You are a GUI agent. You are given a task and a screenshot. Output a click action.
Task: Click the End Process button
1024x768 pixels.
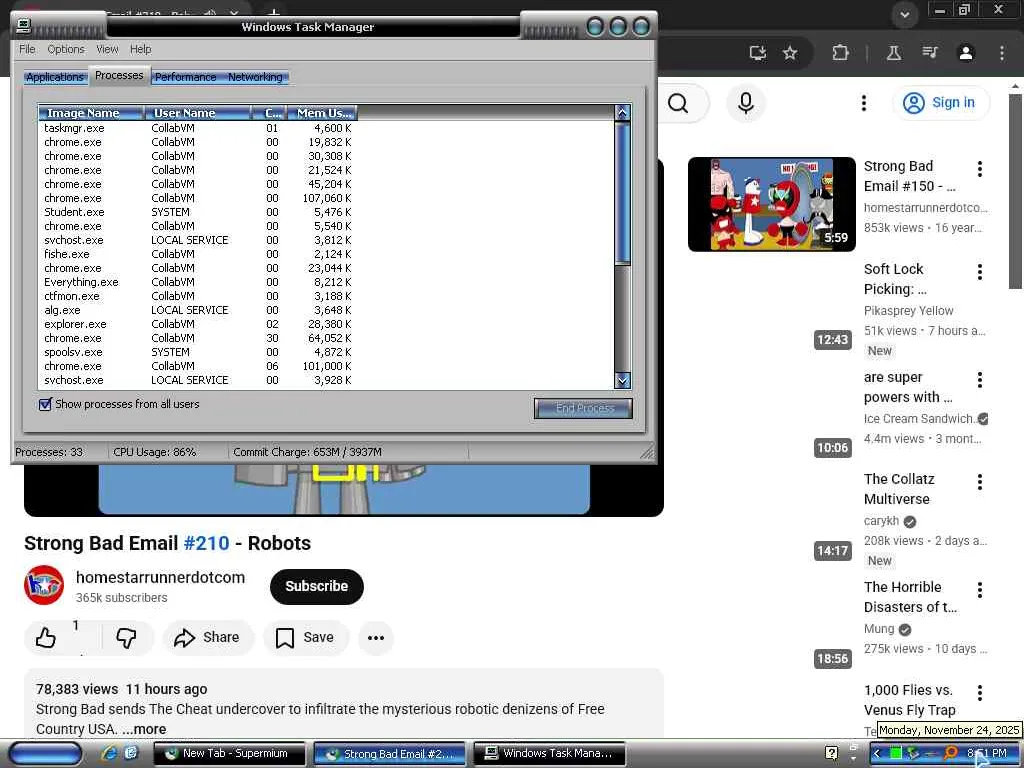click(x=583, y=408)
